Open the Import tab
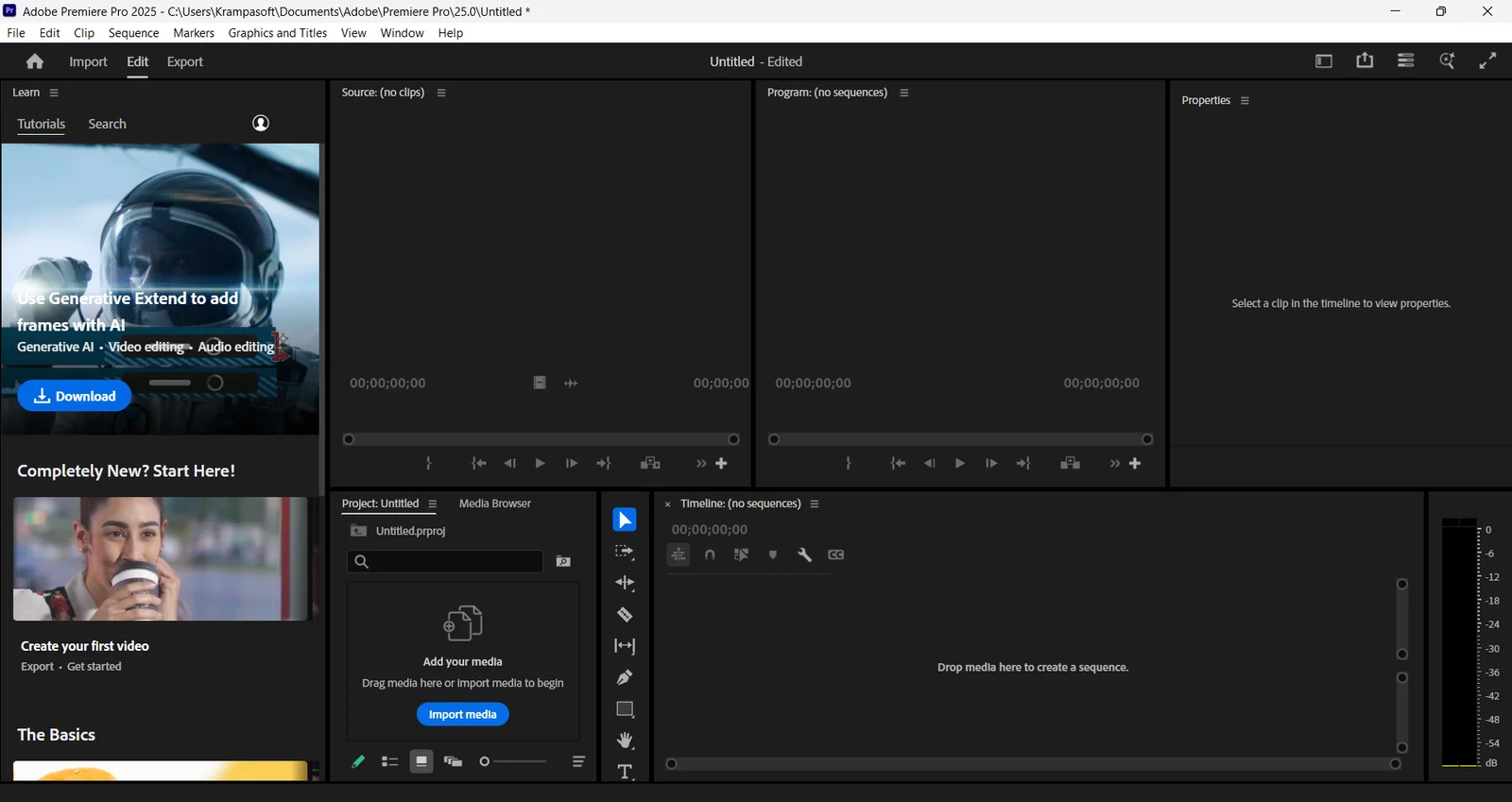 (x=88, y=61)
